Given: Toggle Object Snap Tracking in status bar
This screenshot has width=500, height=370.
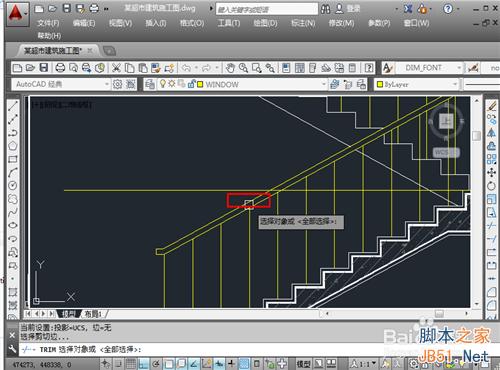Looking at the screenshot, I should (194, 364).
